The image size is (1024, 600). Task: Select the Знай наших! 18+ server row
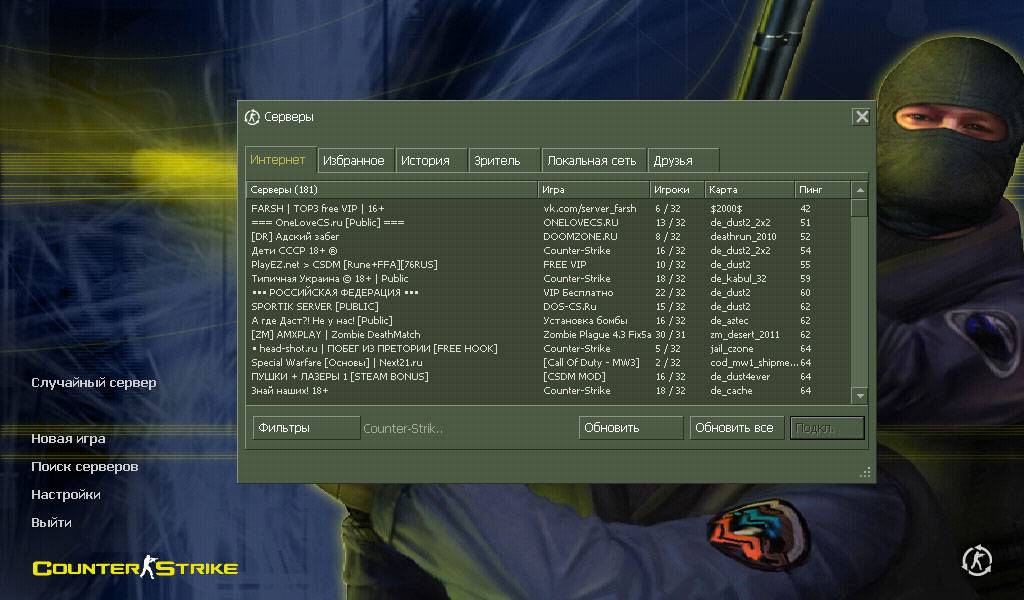coord(549,391)
